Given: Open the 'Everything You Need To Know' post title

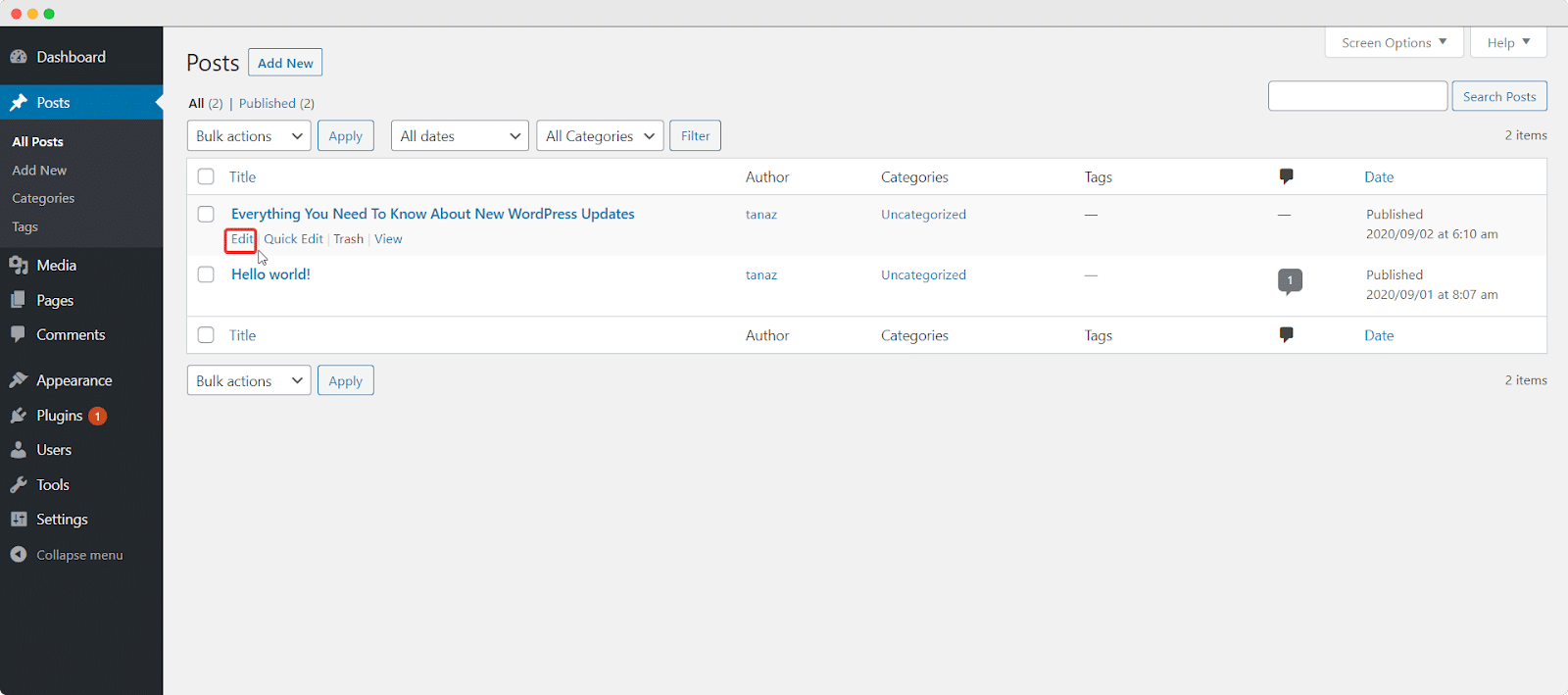Looking at the screenshot, I should 433,214.
